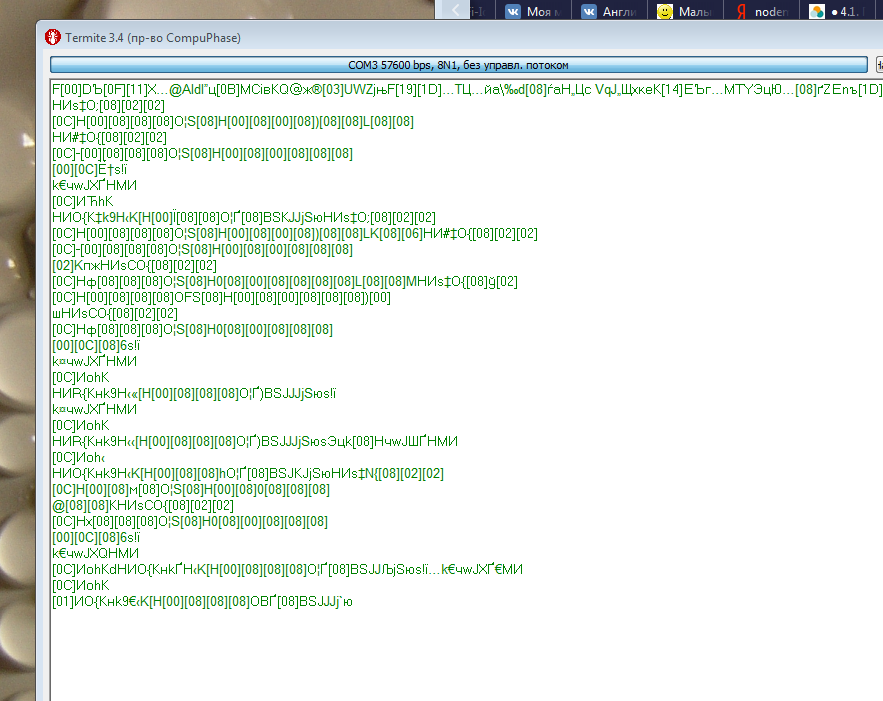Click the line "[0C]Иoh‹"
The height and width of the screenshot is (701, 883).
pos(78,457)
